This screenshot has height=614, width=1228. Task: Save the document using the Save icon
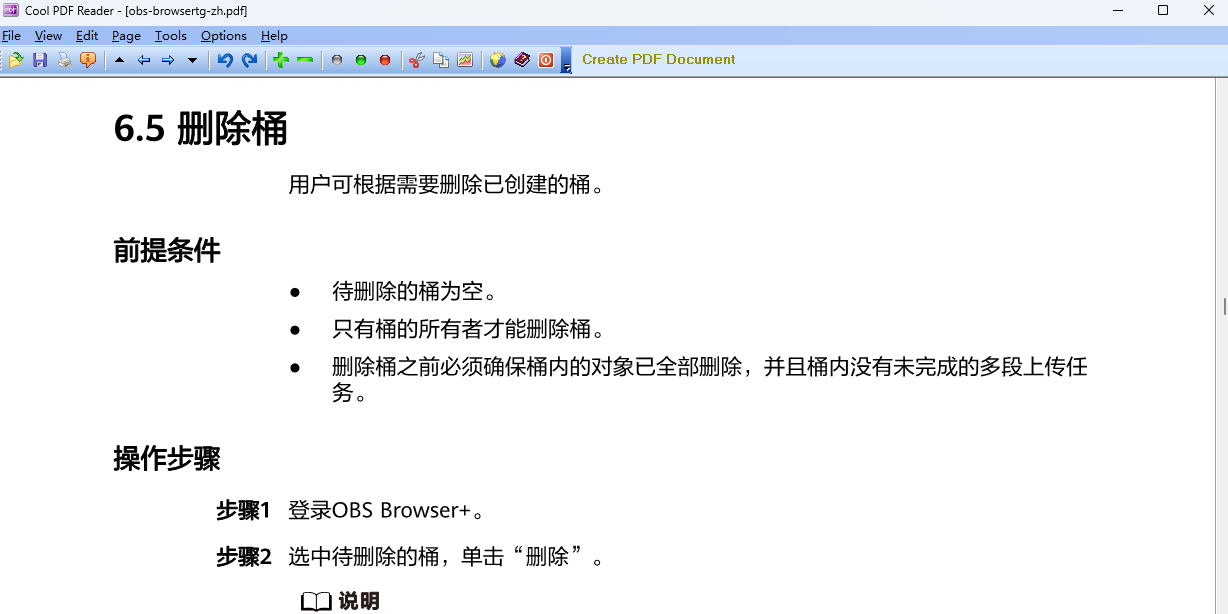click(40, 60)
